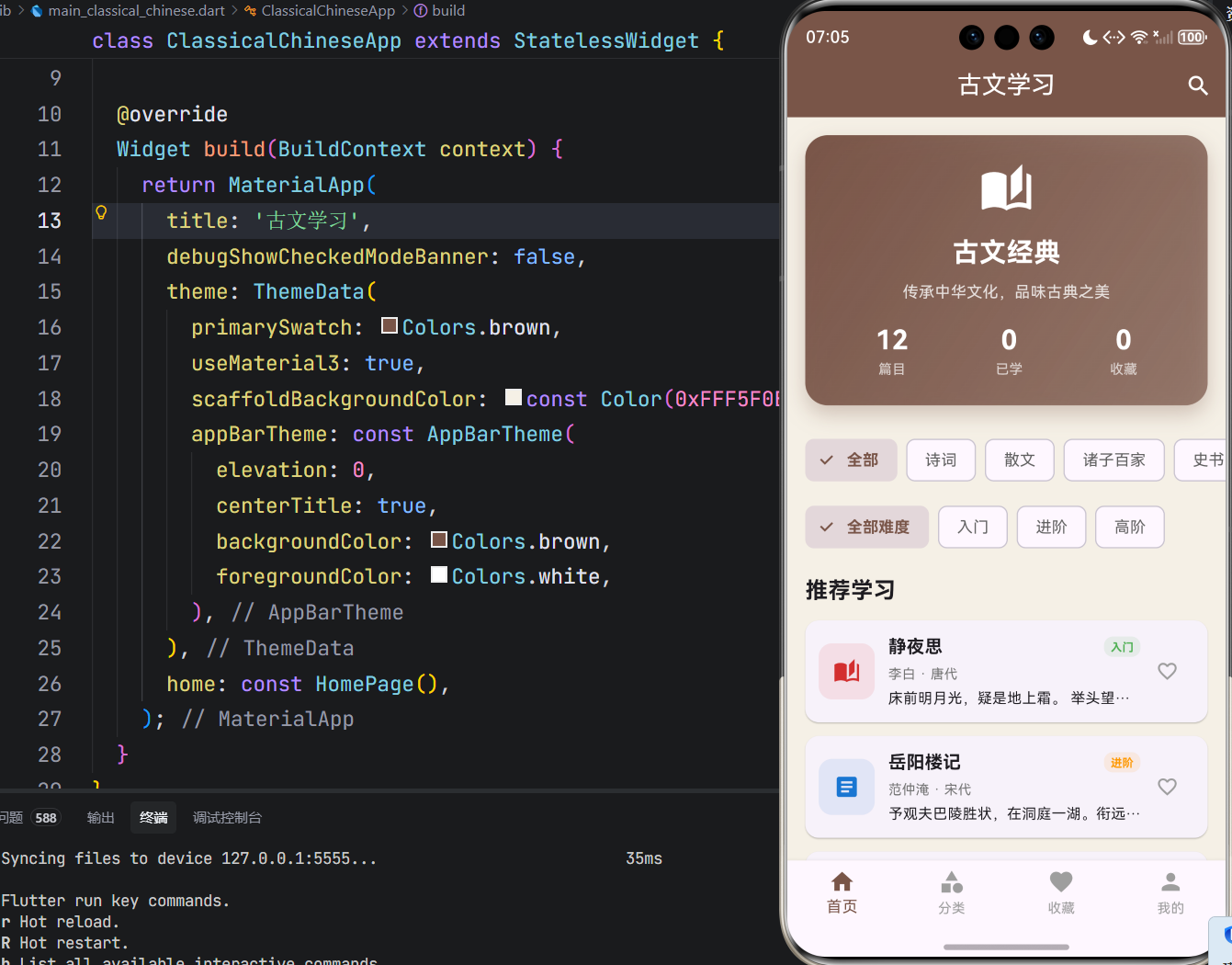Open the 岳阳楼记 card title
Viewport: 1232px width, 965px height.
924,762
